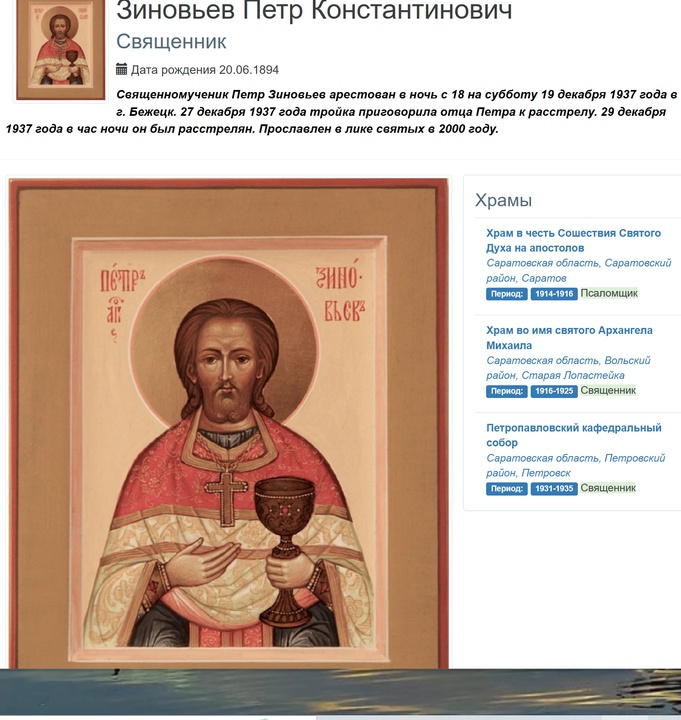Click the 1931-1935 period badge
This screenshot has width=681, height=720.
(x=554, y=489)
